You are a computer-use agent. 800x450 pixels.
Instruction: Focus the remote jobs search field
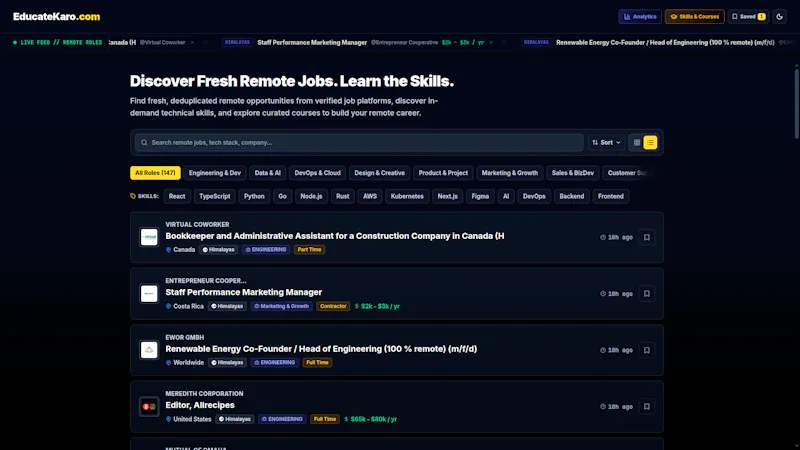pos(359,142)
